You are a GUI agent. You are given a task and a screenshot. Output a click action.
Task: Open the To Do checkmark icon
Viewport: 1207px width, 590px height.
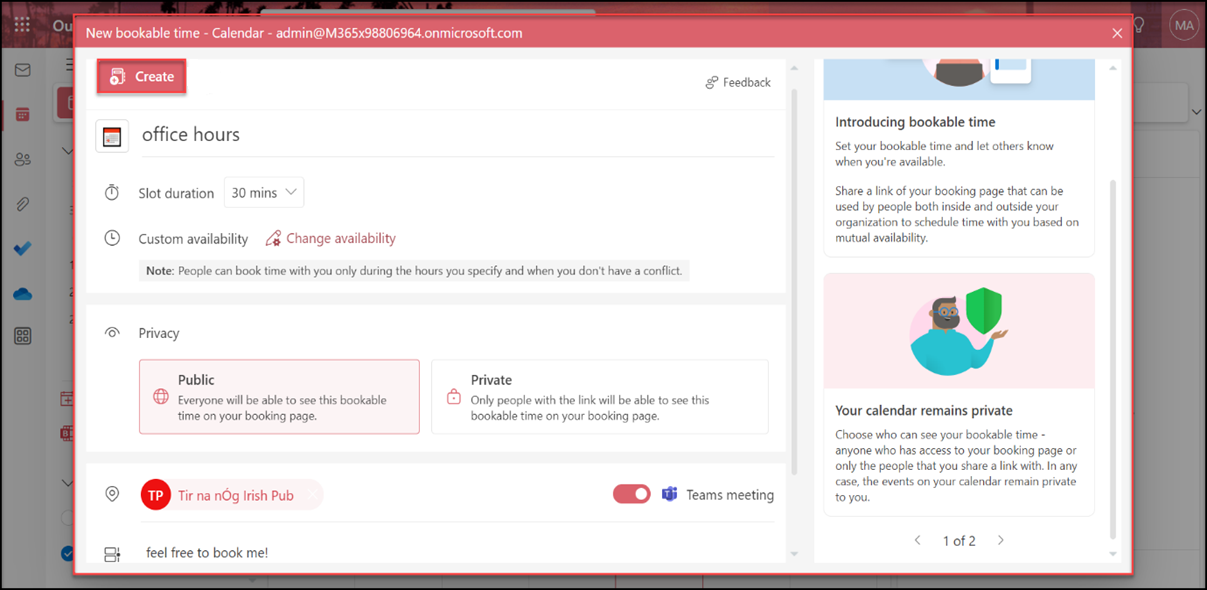tap(22, 249)
